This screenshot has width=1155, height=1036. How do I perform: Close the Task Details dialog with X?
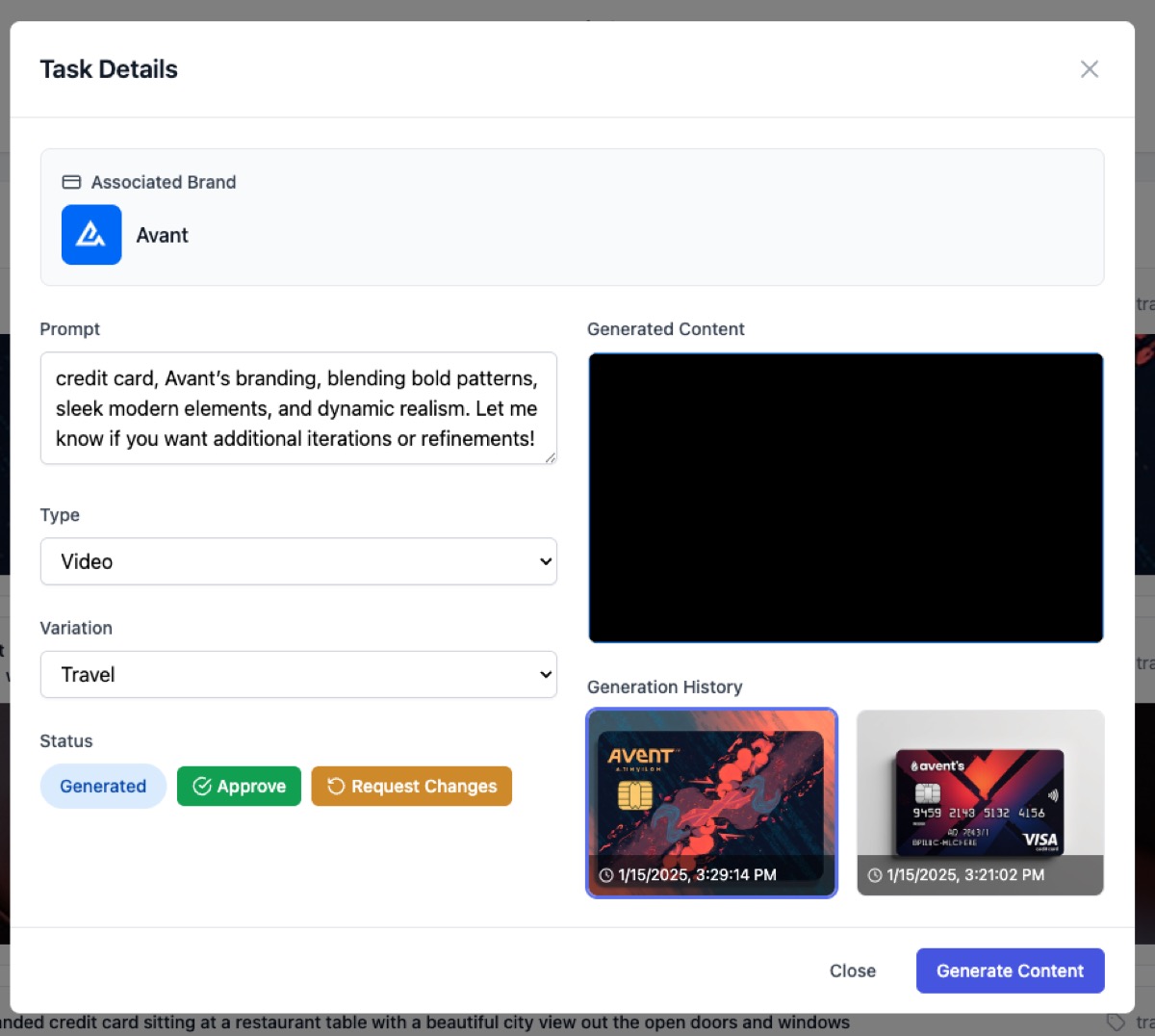pyautogui.click(x=1089, y=69)
